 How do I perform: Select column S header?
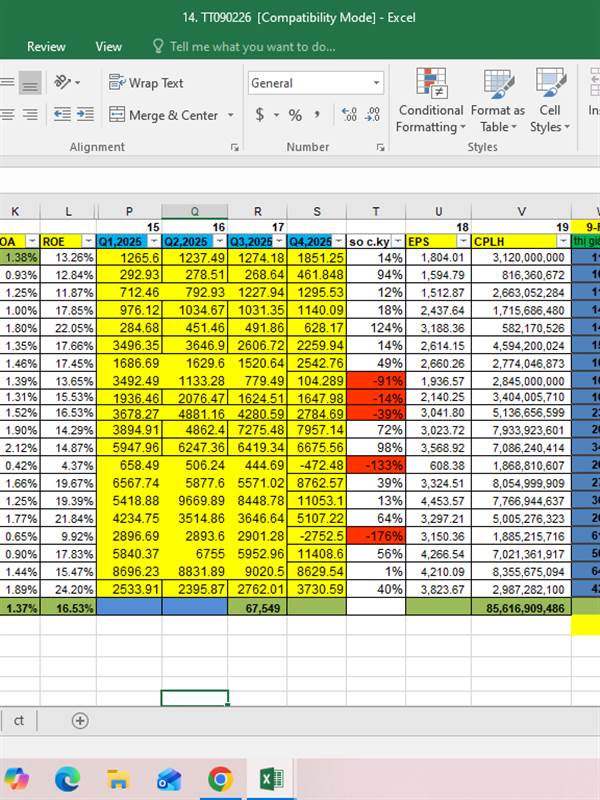[317, 212]
